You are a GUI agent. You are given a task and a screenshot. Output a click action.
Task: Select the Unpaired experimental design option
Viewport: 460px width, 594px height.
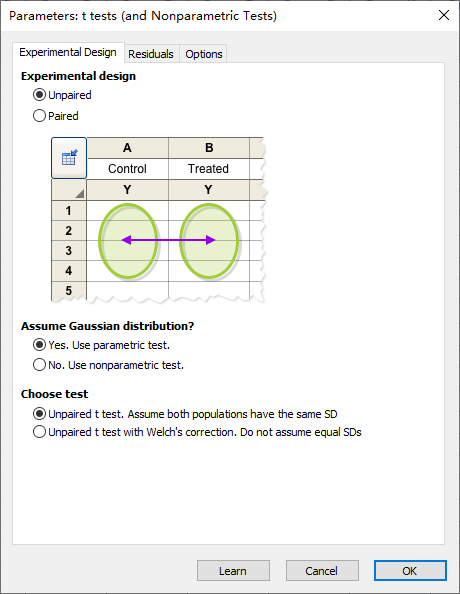(x=63, y=95)
